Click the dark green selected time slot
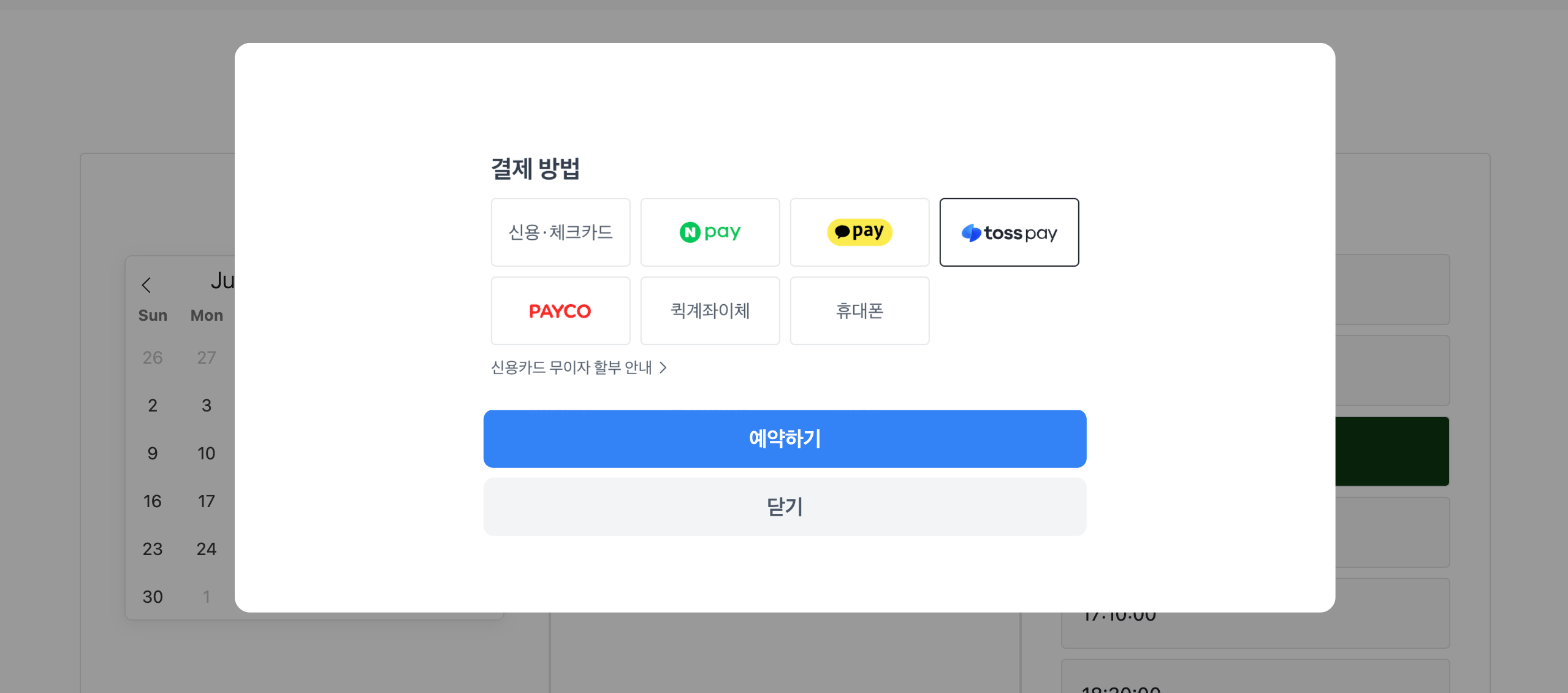 pos(1392,451)
